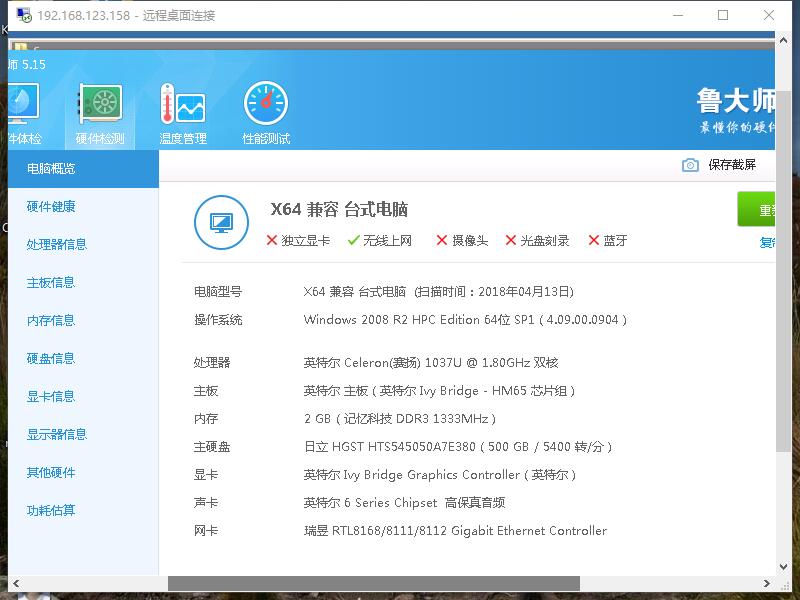Click the green check next to 无线上网

click(354, 240)
